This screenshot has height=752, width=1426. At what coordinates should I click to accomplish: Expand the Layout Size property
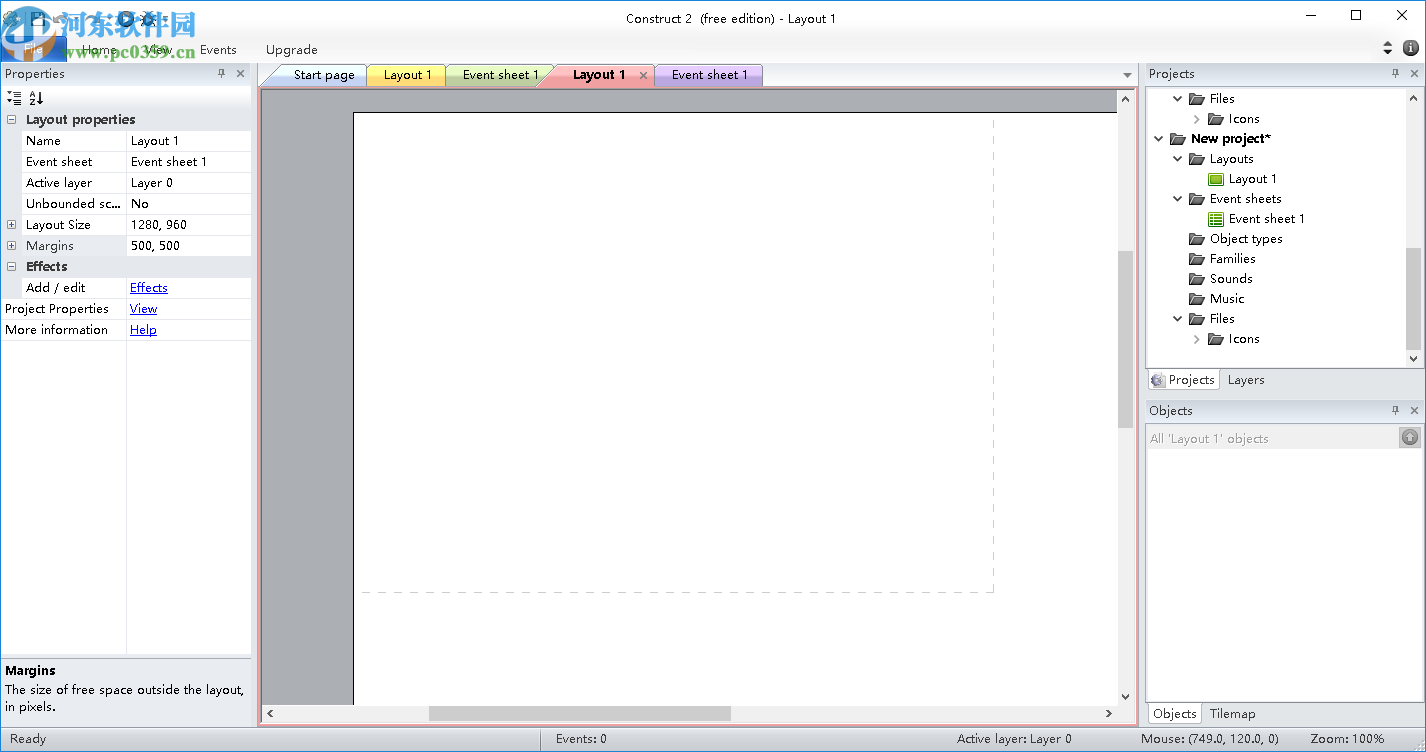click(x=11, y=224)
